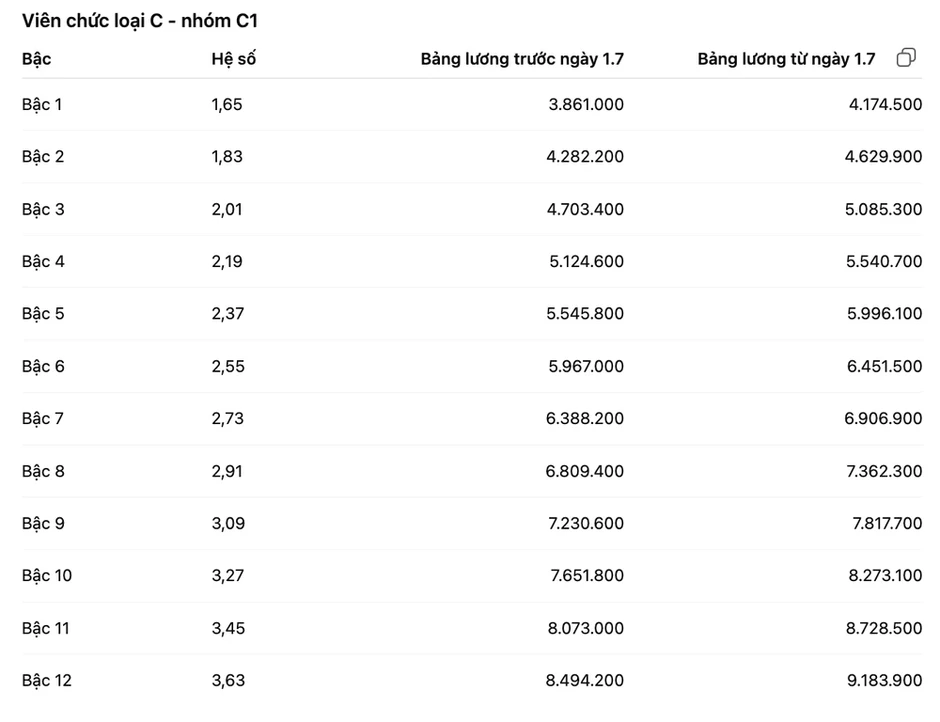Click 'Bảng lương trước ngày 1.7' header

click(x=522, y=59)
